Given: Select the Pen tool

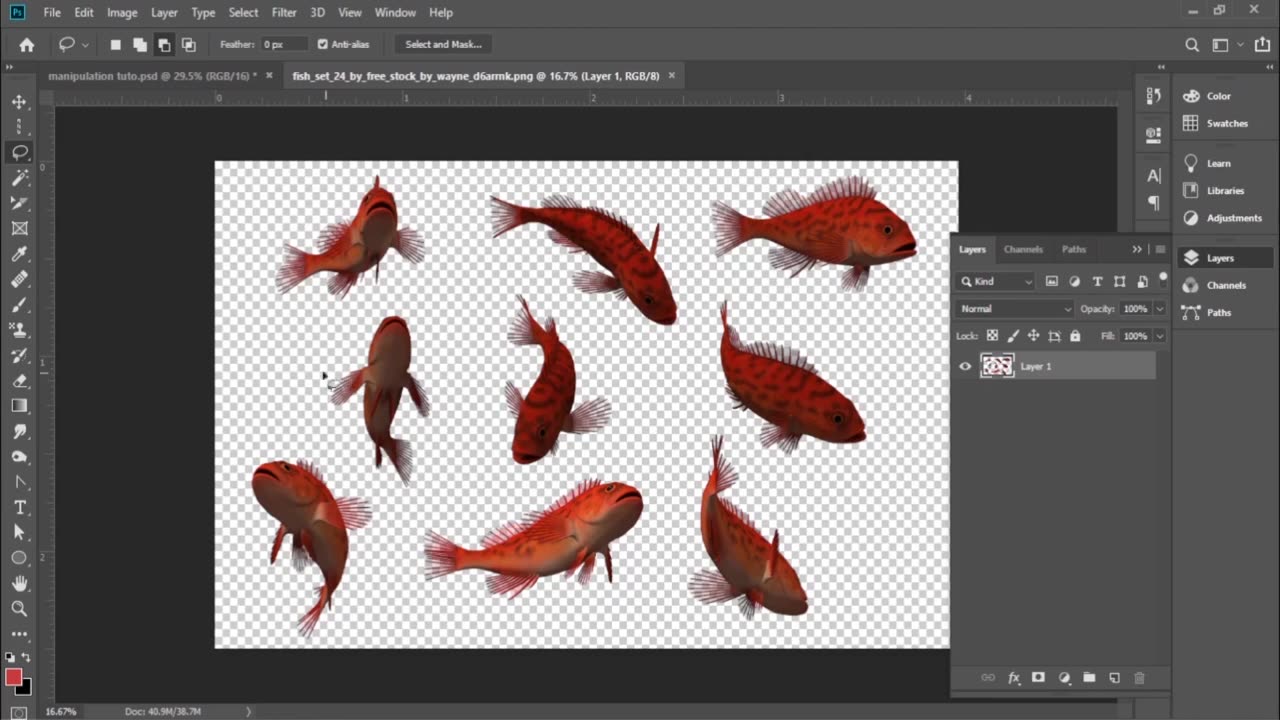Looking at the screenshot, I should click(x=19, y=482).
